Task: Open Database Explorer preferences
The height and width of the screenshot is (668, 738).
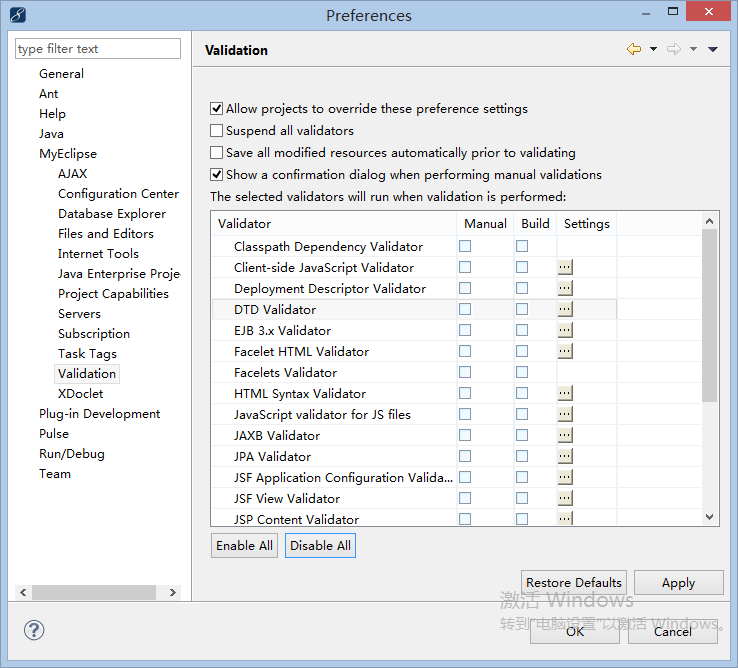Action: point(112,214)
